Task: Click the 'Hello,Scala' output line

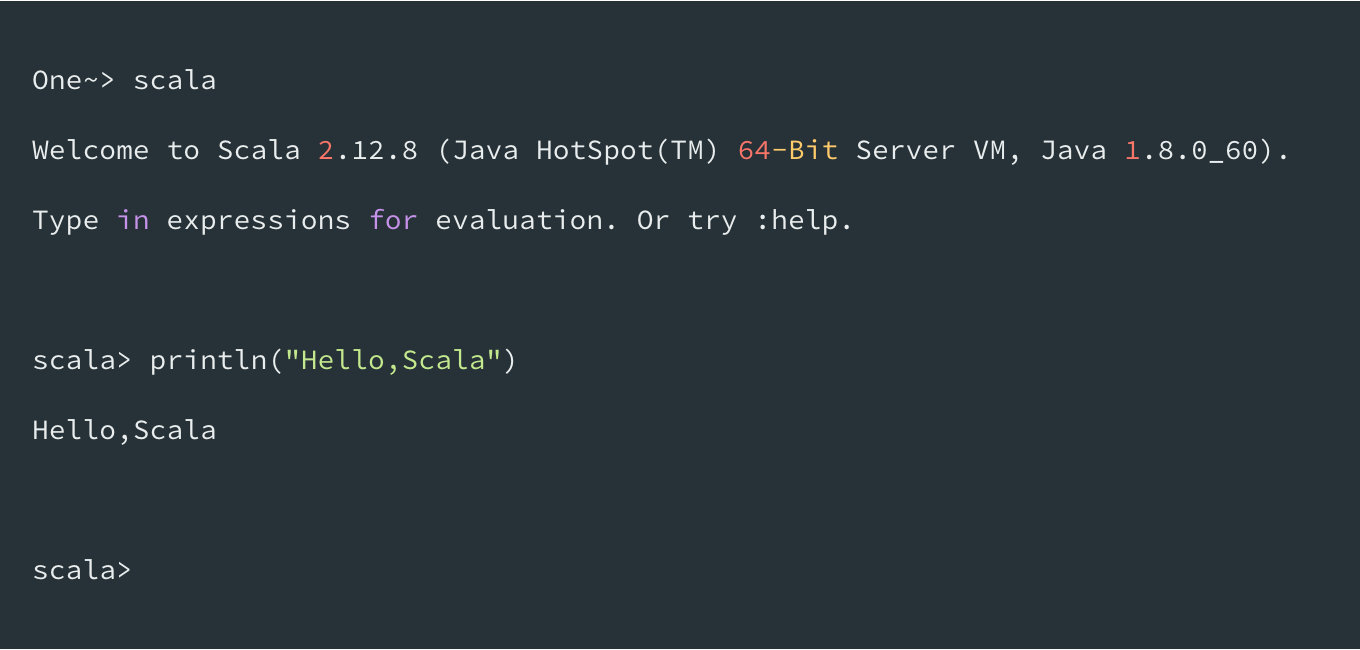Action: (125, 430)
